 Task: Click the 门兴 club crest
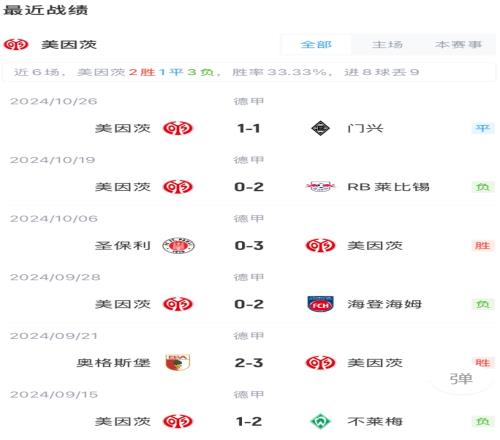point(320,128)
